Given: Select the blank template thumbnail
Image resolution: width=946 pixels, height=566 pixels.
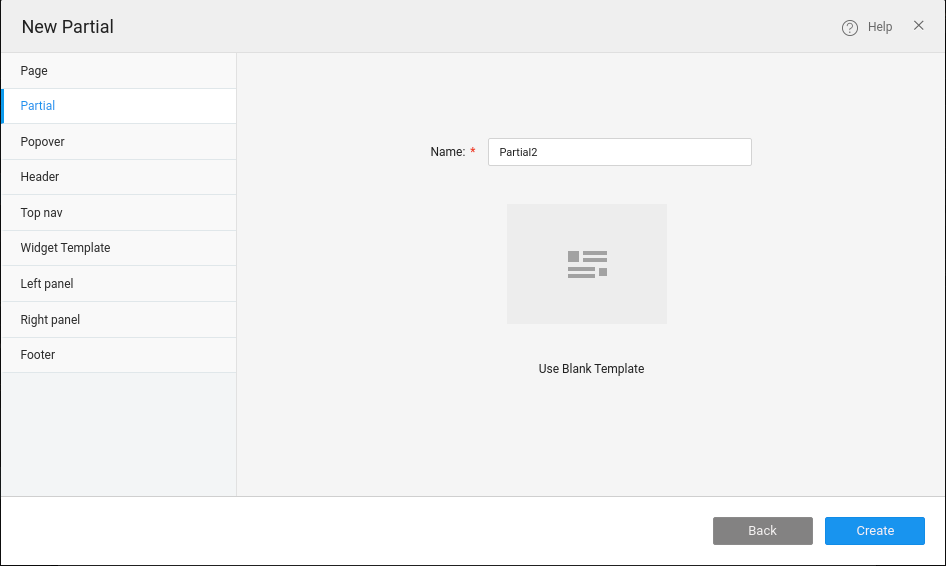Looking at the screenshot, I should tap(587, 264).
